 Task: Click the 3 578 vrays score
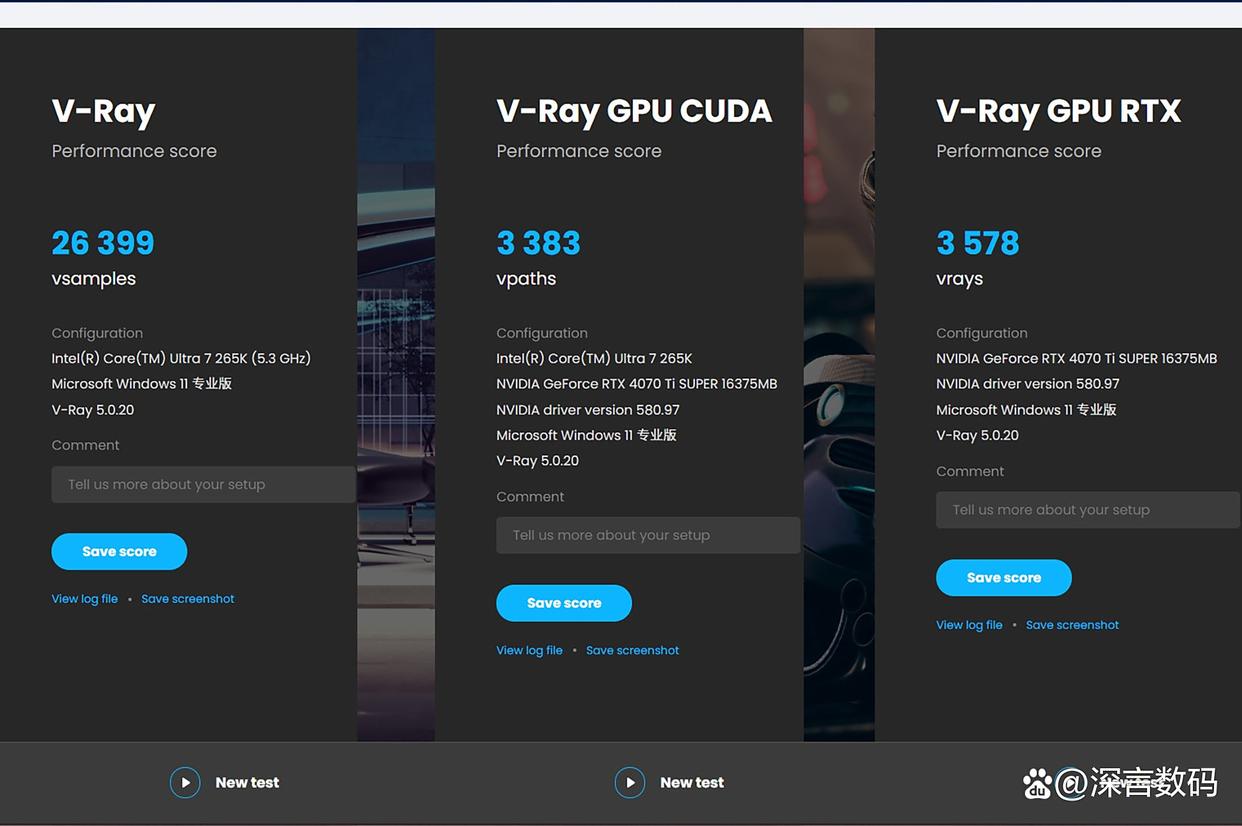[977, 243]
